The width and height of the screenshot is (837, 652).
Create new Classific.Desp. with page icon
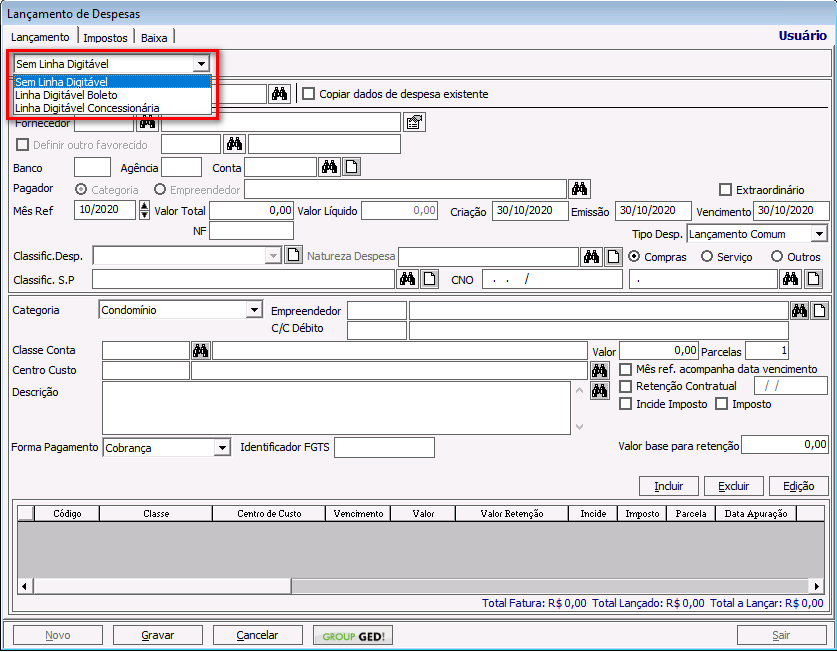pyautogui.click(x=294, y=255)
